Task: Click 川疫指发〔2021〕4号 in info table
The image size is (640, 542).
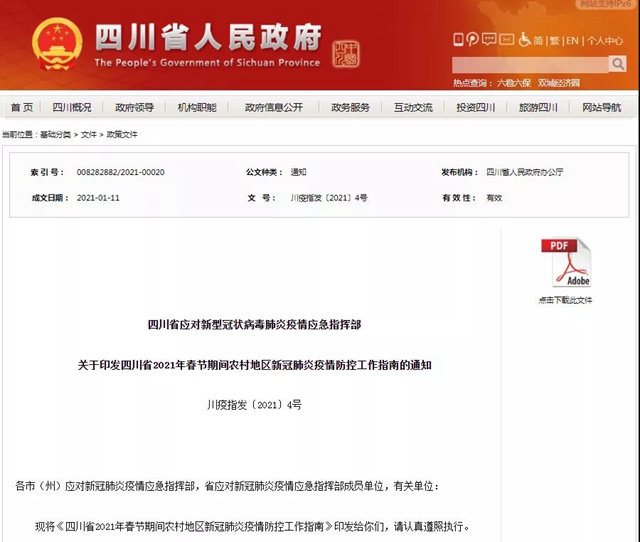Action: pos(329,198)
